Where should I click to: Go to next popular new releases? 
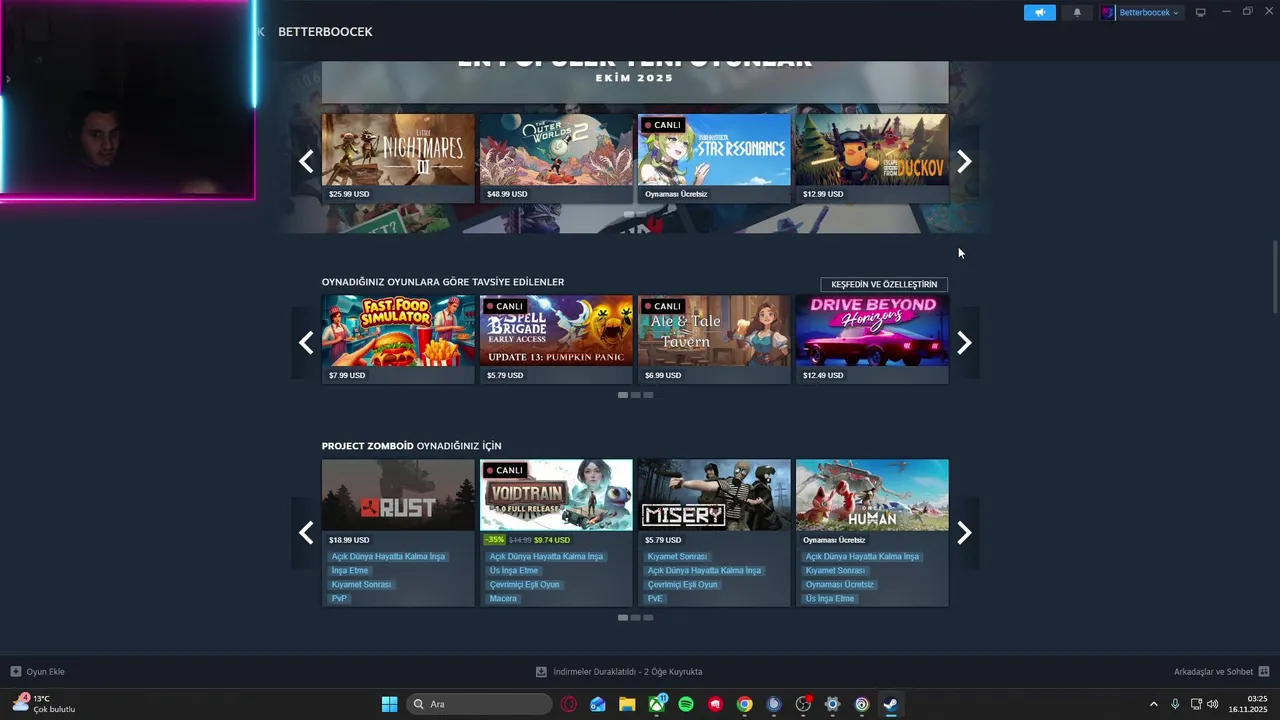964,161
